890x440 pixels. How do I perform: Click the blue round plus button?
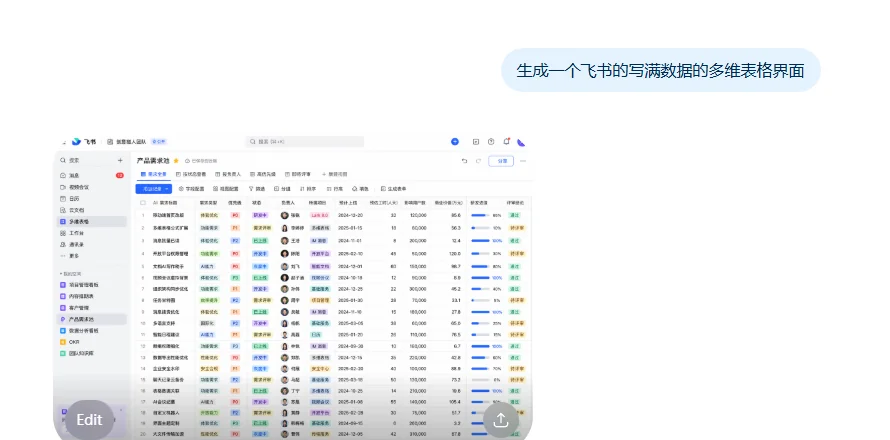455,141
